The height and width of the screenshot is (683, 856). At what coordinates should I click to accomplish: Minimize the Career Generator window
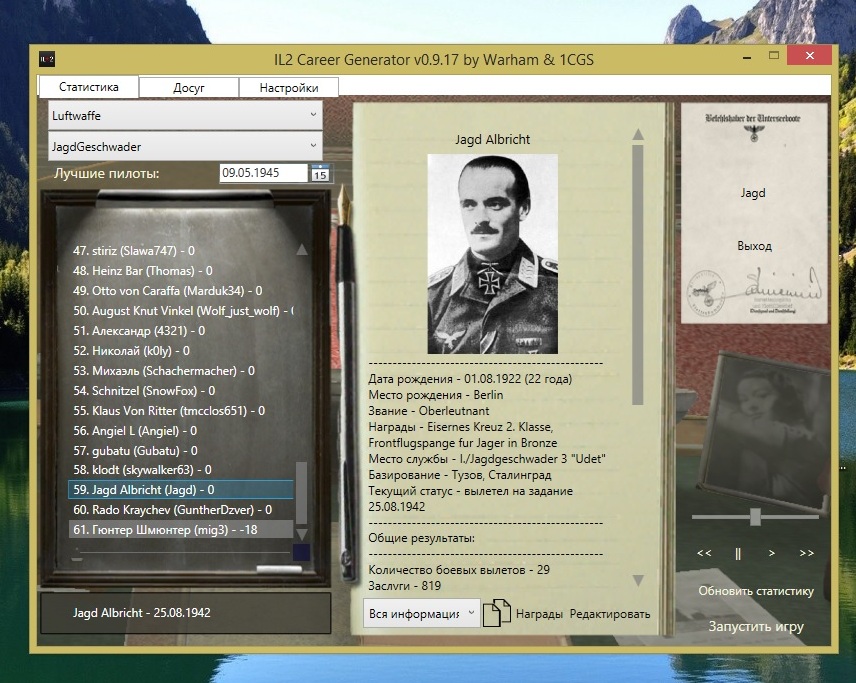[x=747, y=57]
